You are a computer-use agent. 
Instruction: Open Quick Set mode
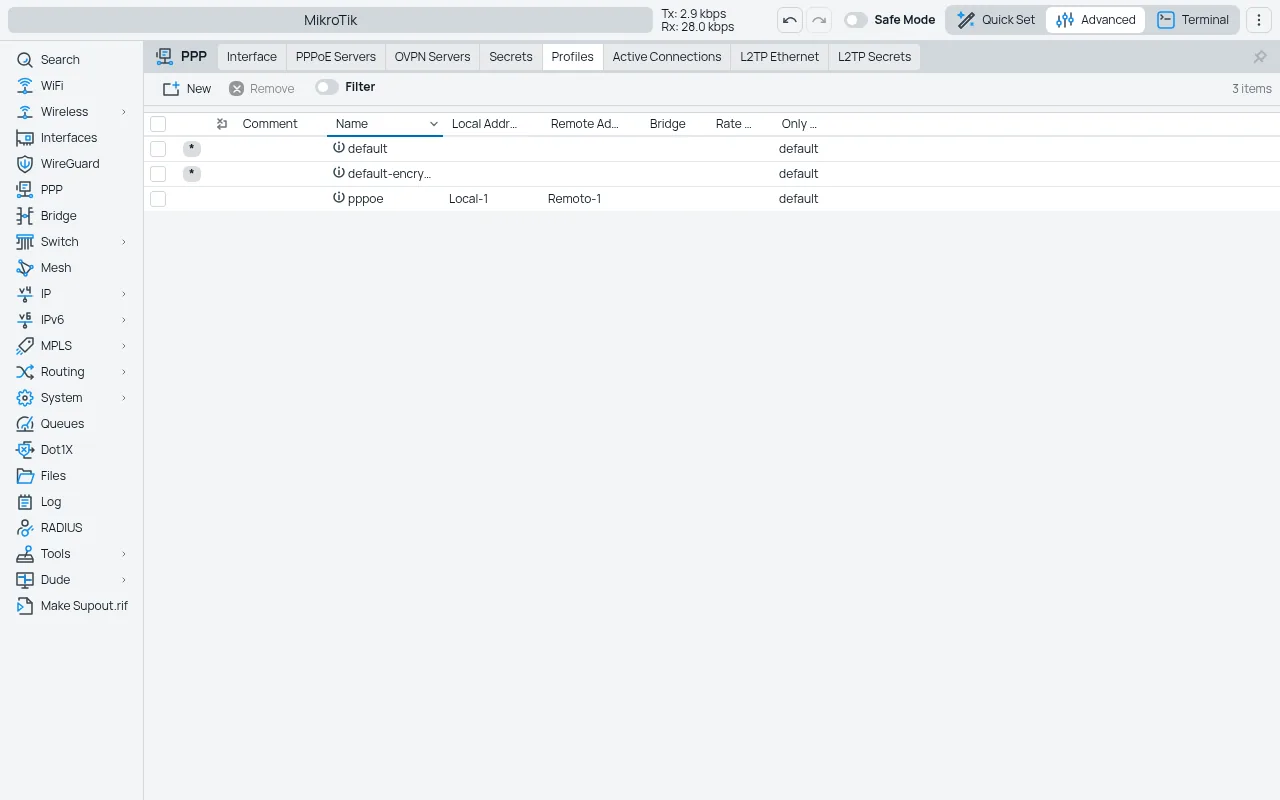(x=996, y=20)
